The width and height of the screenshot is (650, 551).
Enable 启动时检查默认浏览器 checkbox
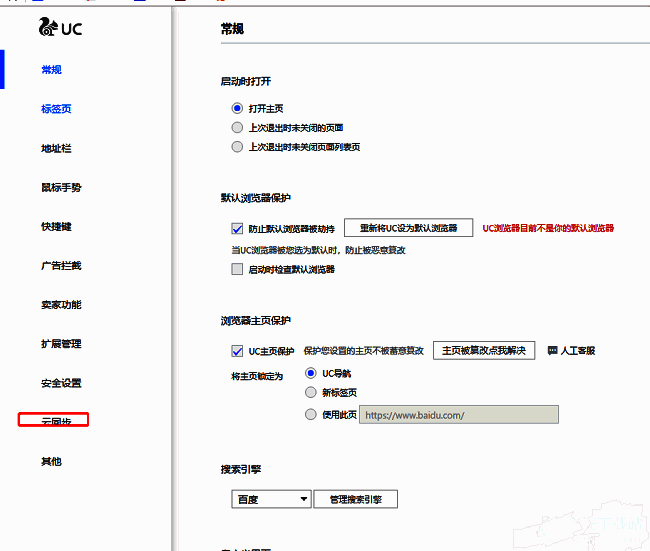[237, 269]
